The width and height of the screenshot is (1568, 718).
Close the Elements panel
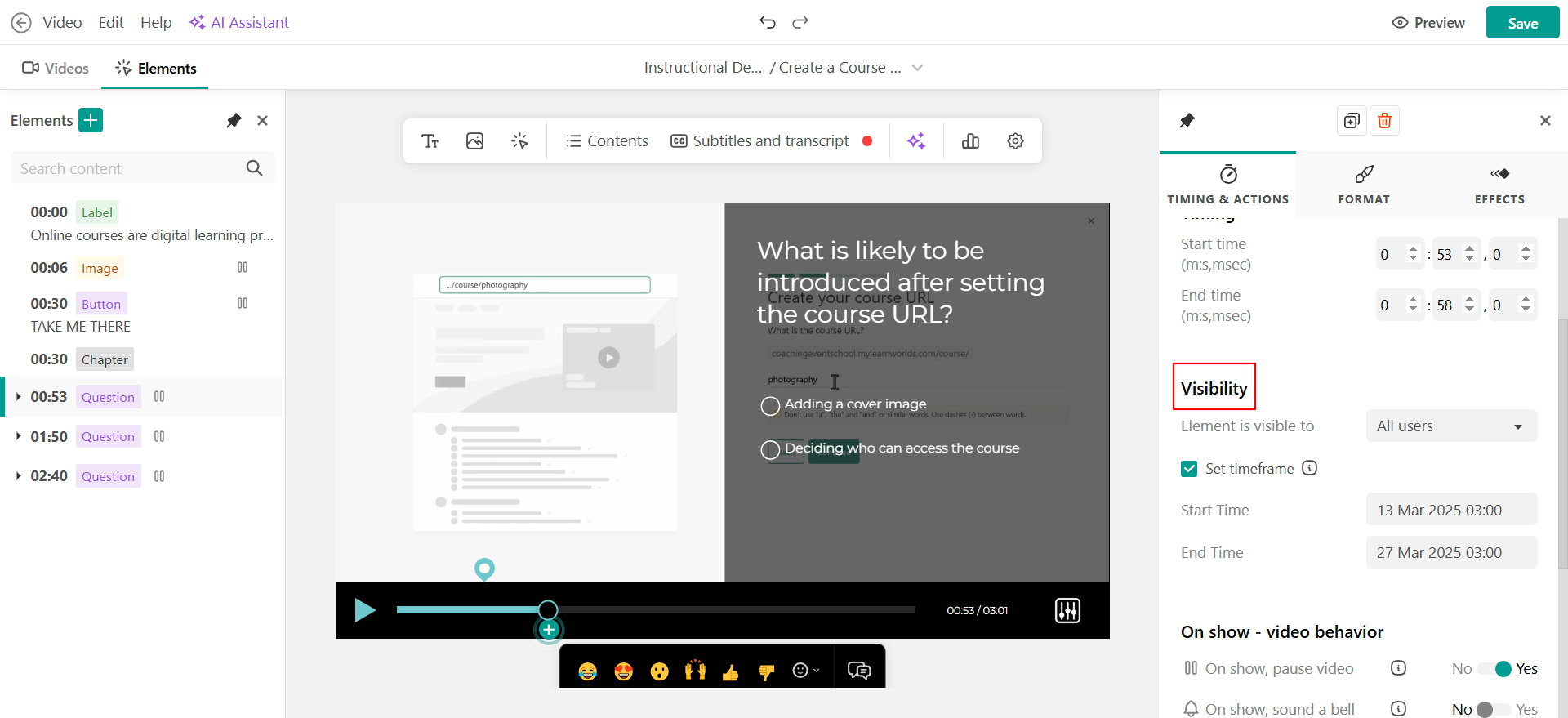(x=262, y=121)
